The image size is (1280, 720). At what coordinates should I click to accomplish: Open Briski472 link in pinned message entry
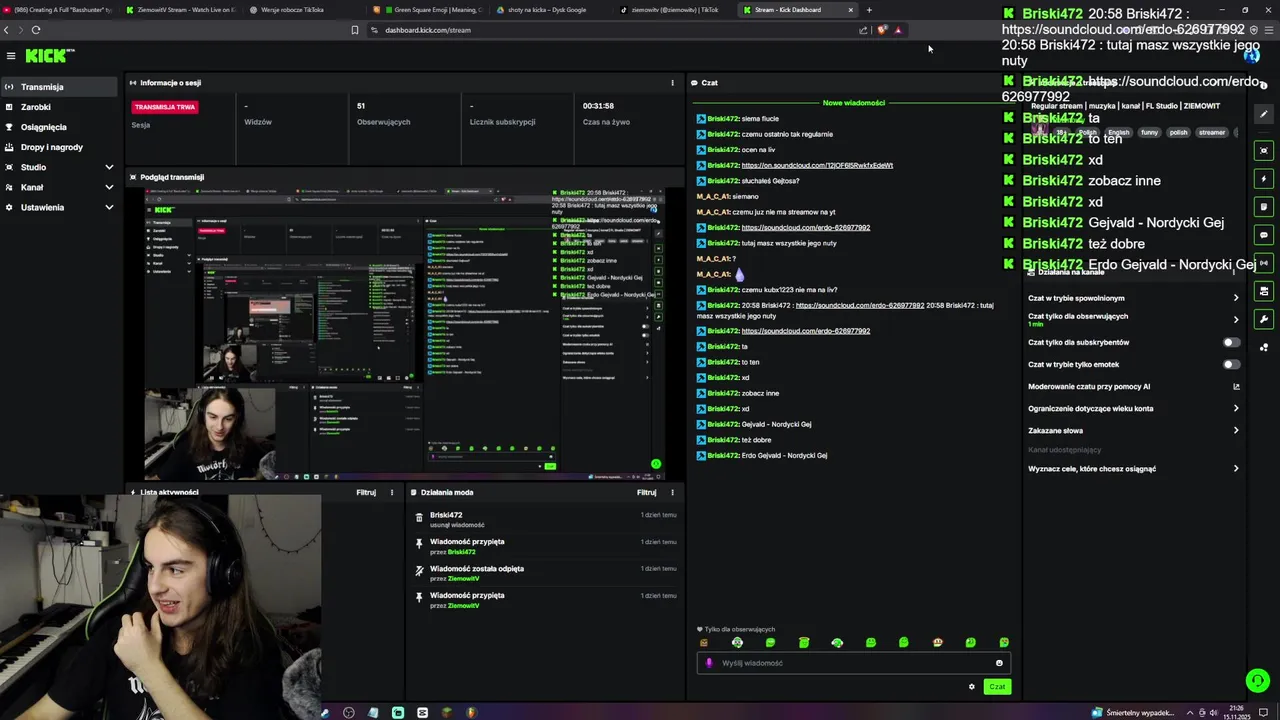click(x=462, y=552)
